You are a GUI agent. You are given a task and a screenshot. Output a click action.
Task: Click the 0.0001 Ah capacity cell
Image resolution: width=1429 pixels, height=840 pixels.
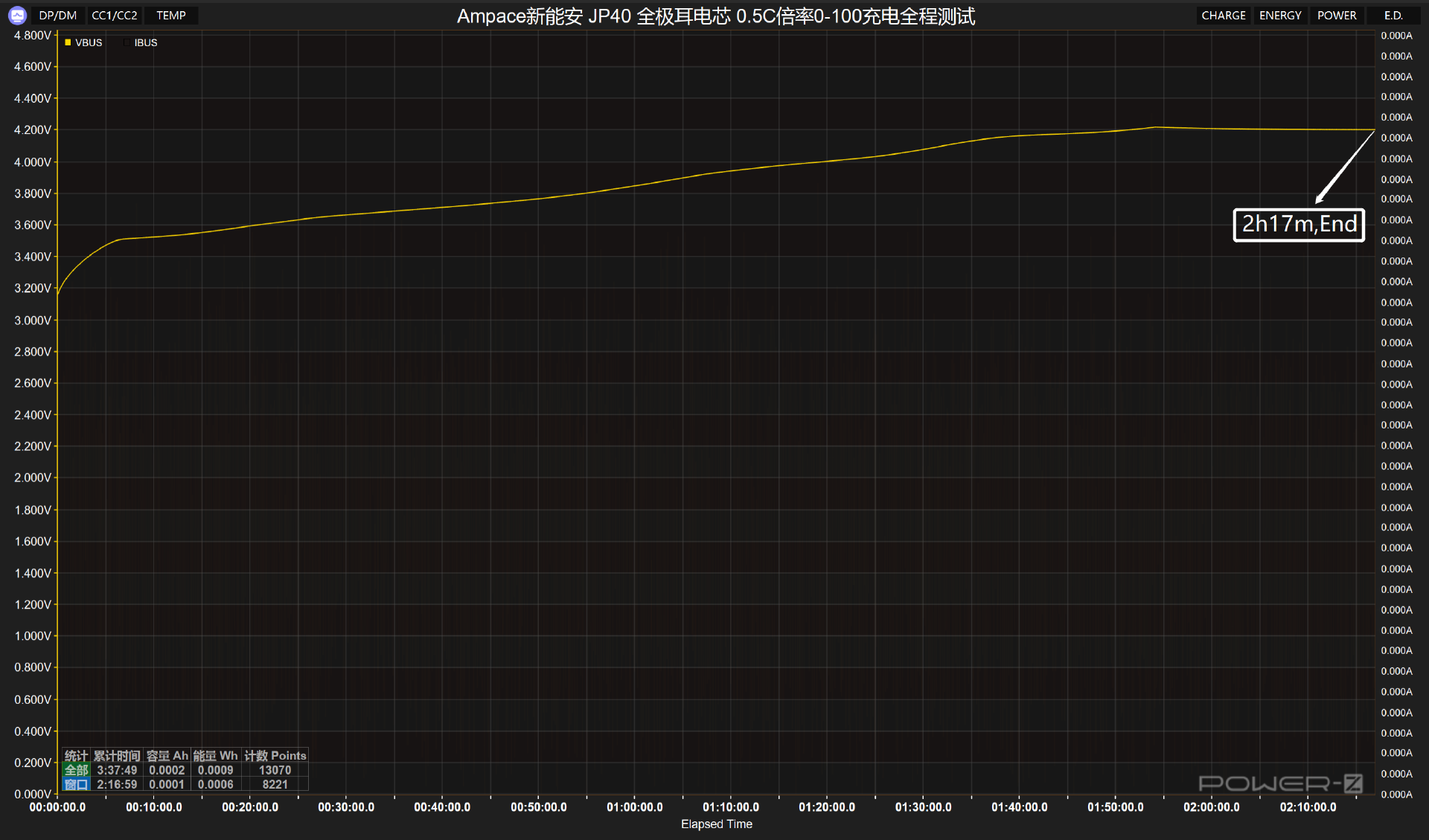point(167,784)
